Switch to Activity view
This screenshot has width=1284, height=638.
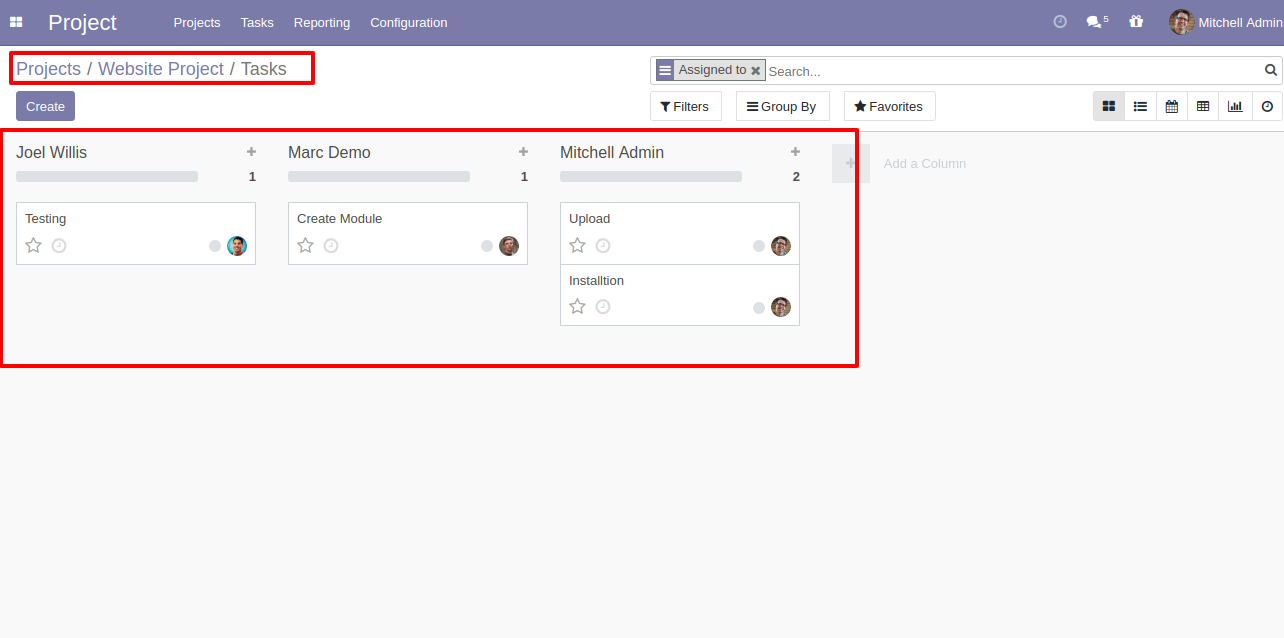1267,106
